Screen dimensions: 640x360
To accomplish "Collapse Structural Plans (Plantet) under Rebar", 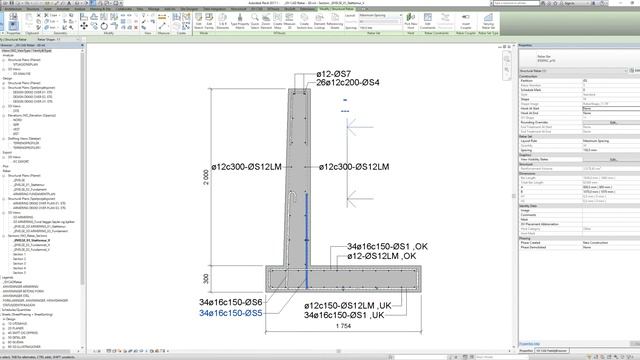I will tap(4, 176).
